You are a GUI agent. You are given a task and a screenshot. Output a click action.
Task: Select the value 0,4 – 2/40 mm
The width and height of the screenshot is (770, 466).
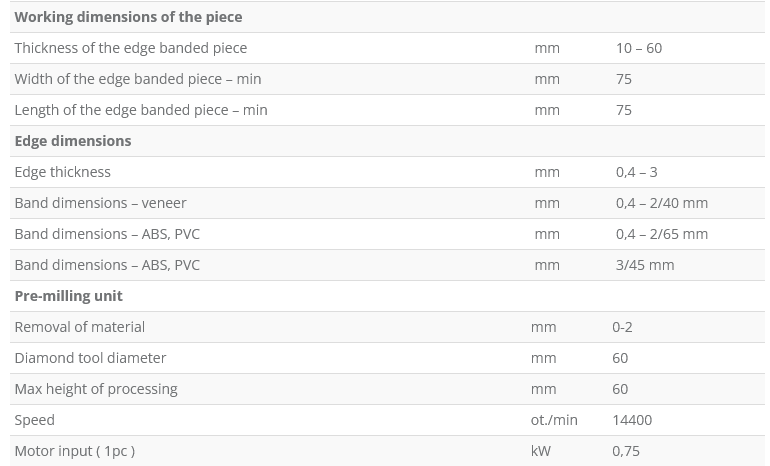pos(662,203)
